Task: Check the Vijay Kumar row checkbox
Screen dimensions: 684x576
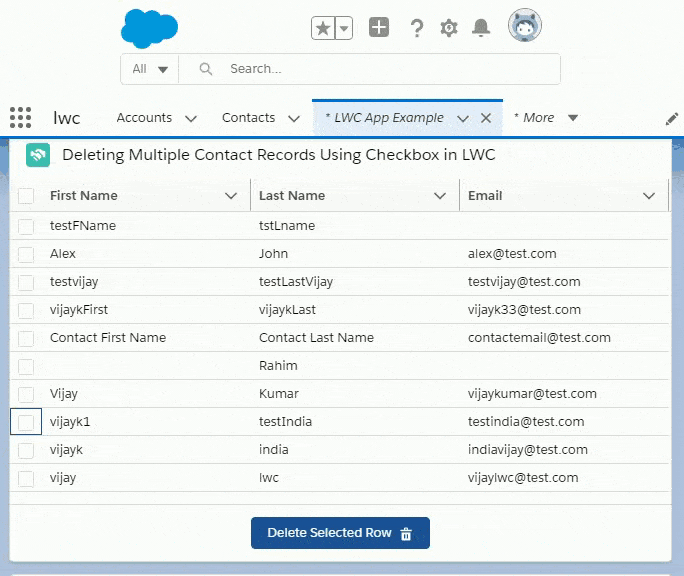Action: 26,394
